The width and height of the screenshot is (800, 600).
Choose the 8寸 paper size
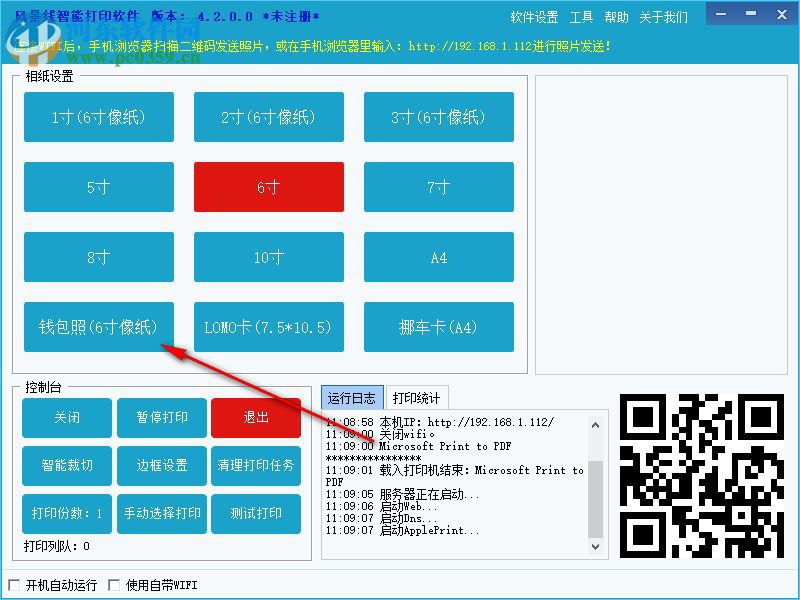98,257
